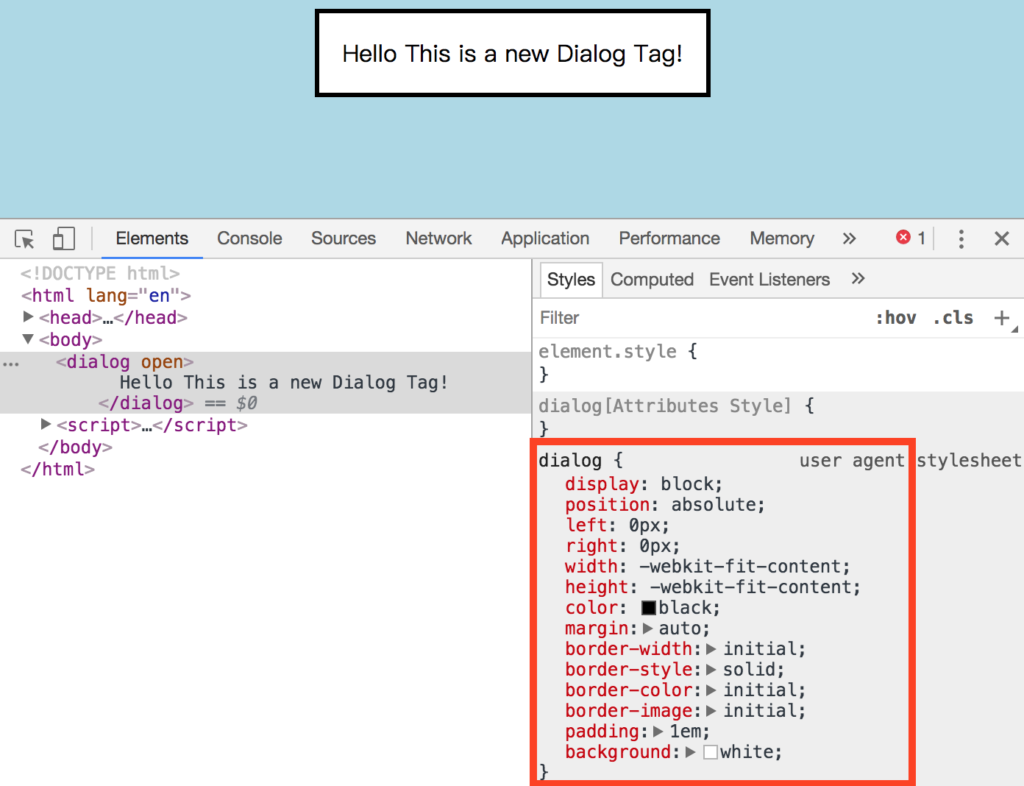Click the new style rule plus icon
The width and height of the screenshot is (1024, 786).
click(1002, 317)
